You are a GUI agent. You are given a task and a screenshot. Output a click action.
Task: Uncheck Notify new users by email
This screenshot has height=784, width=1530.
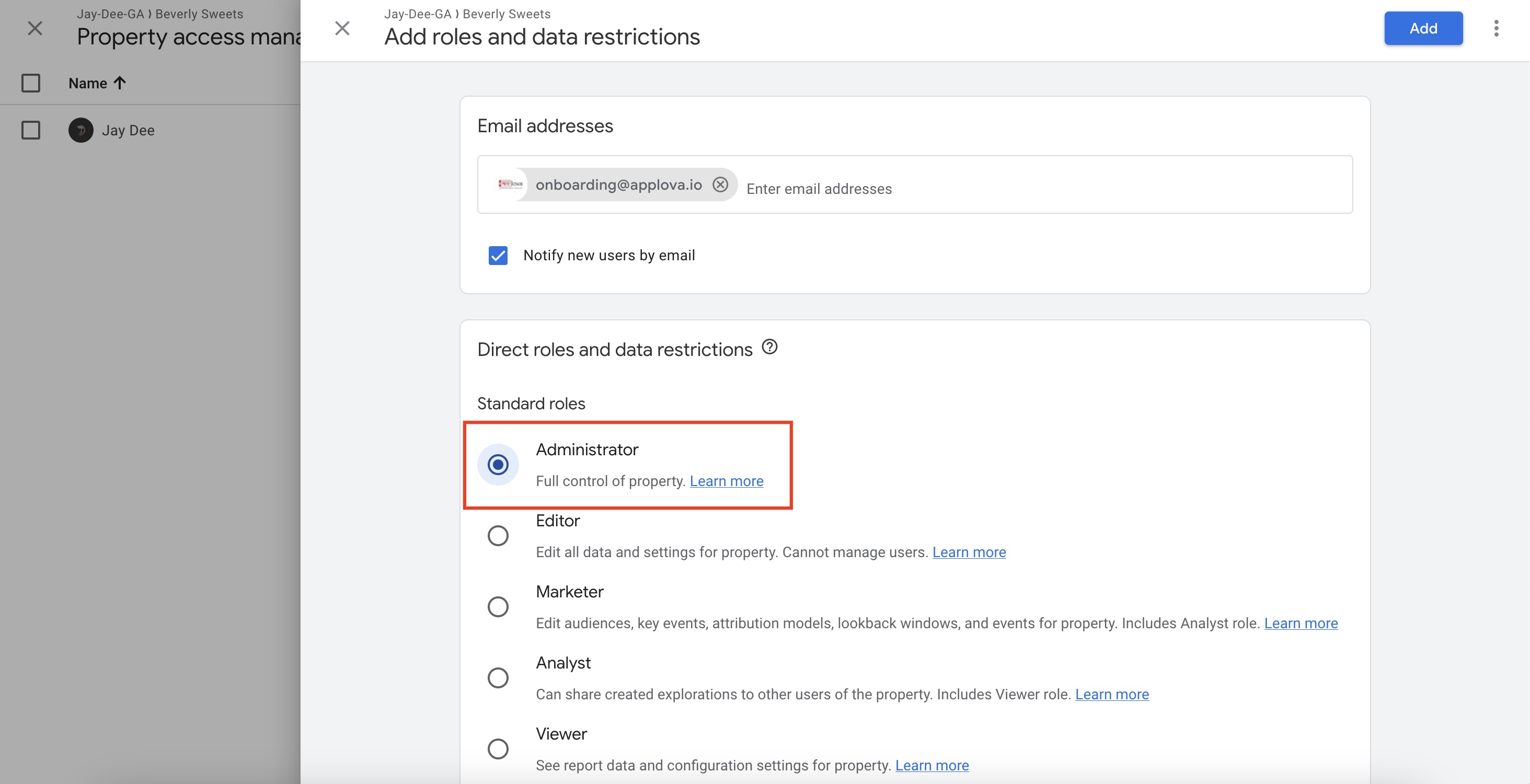pos(498,256)
